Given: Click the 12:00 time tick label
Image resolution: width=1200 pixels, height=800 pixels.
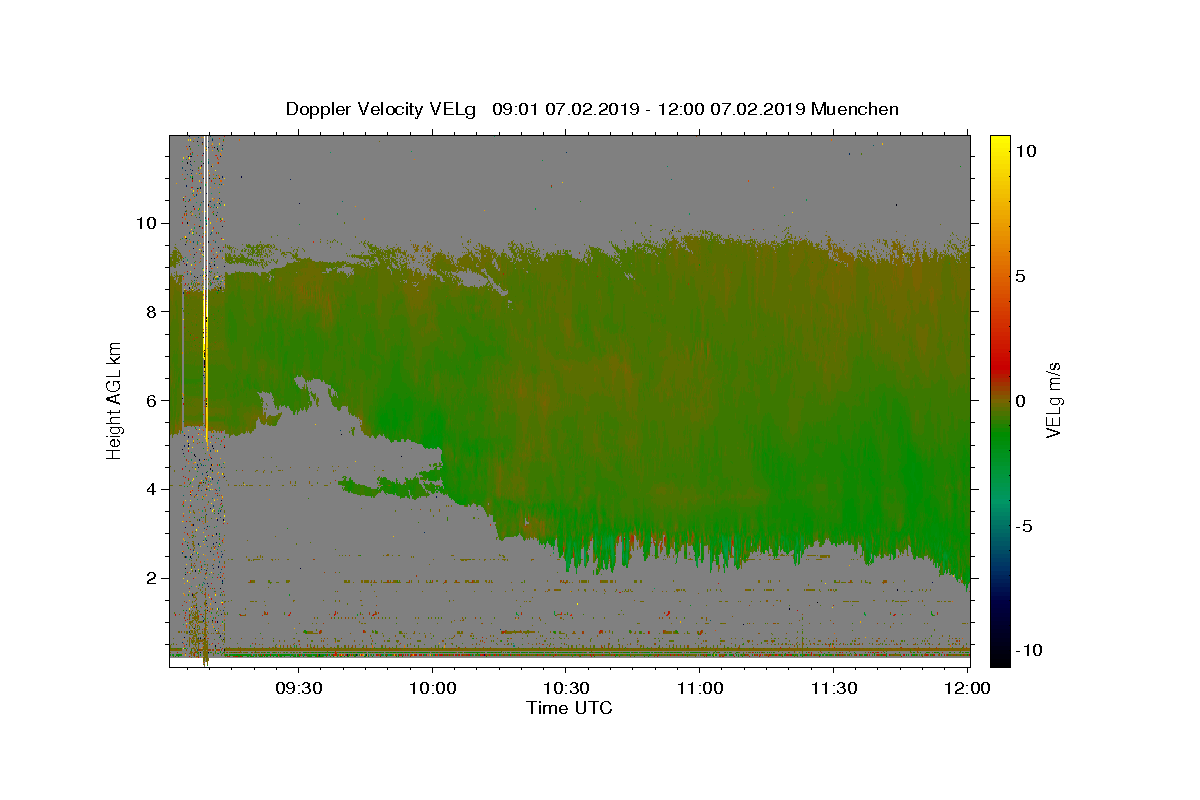Looking at the screenshot, I should click(967, 688).
